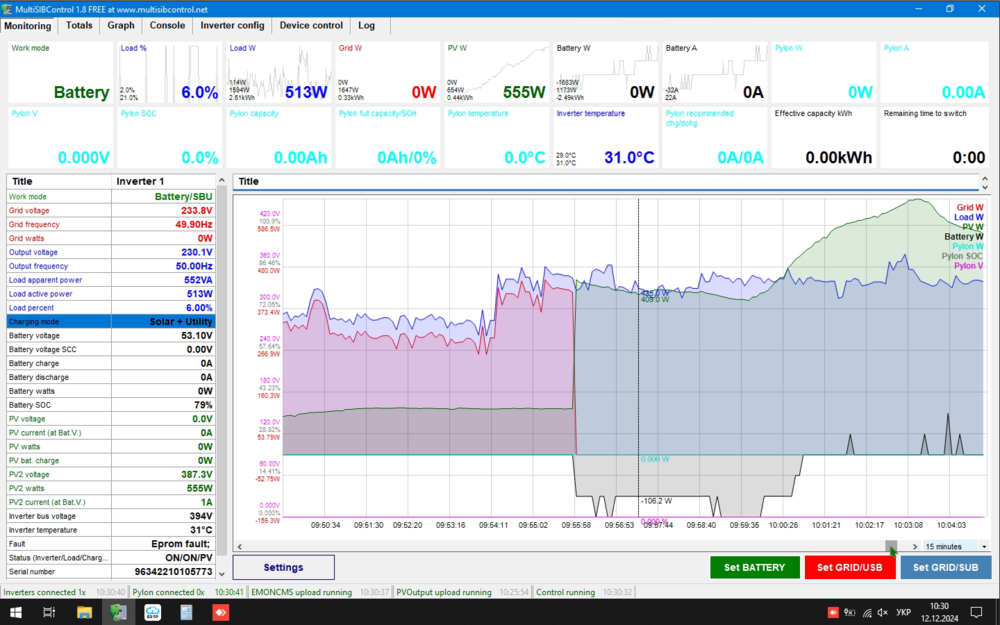The image size is (1000, 625).
Task: Open the notification center icon
Action: click(976, 611)
